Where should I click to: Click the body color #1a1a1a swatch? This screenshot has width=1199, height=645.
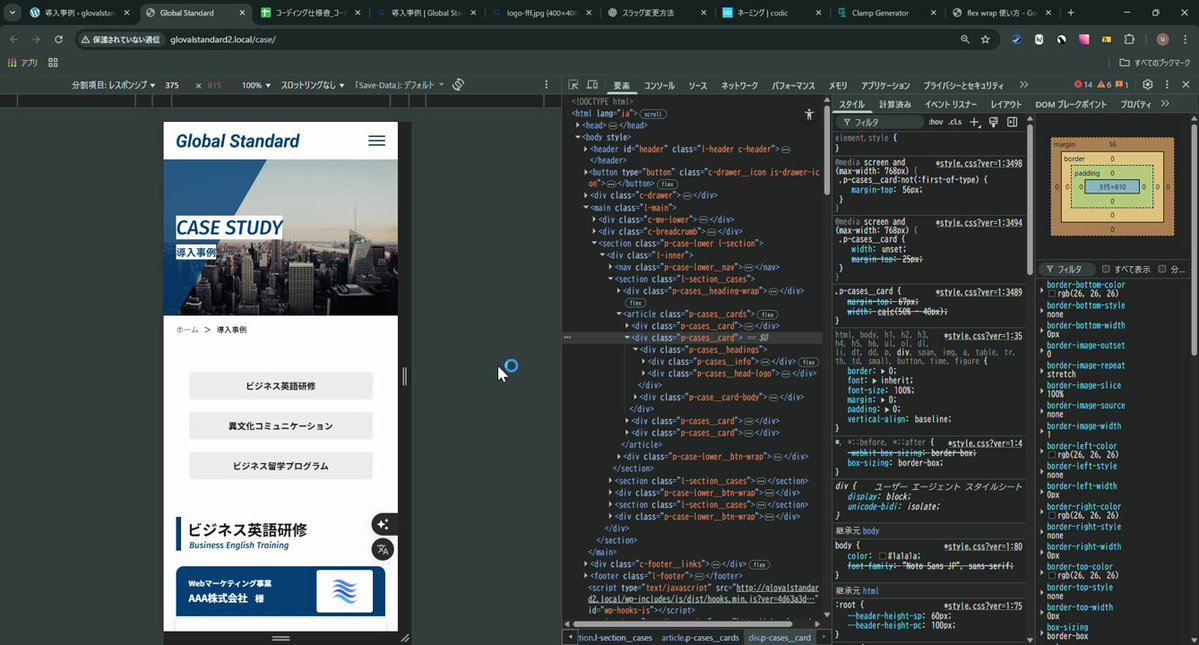pyautogui.click(x=883, y=556)
